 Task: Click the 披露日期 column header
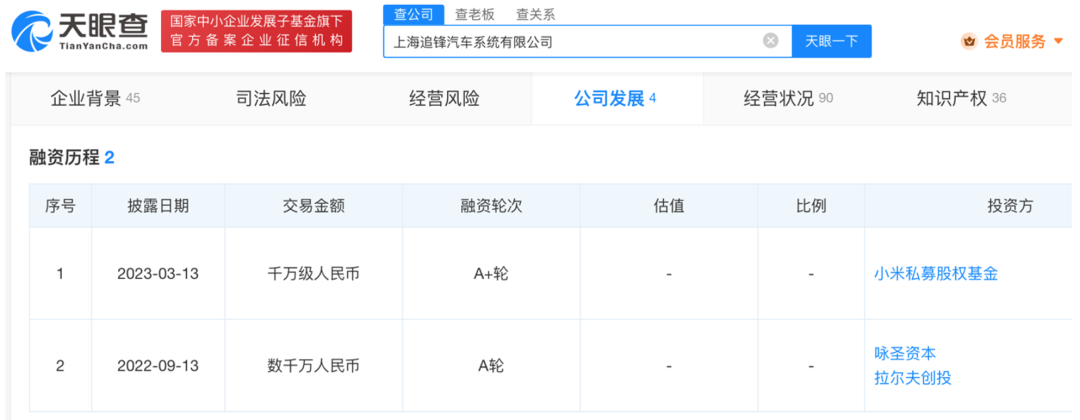(x=158, y=206)
